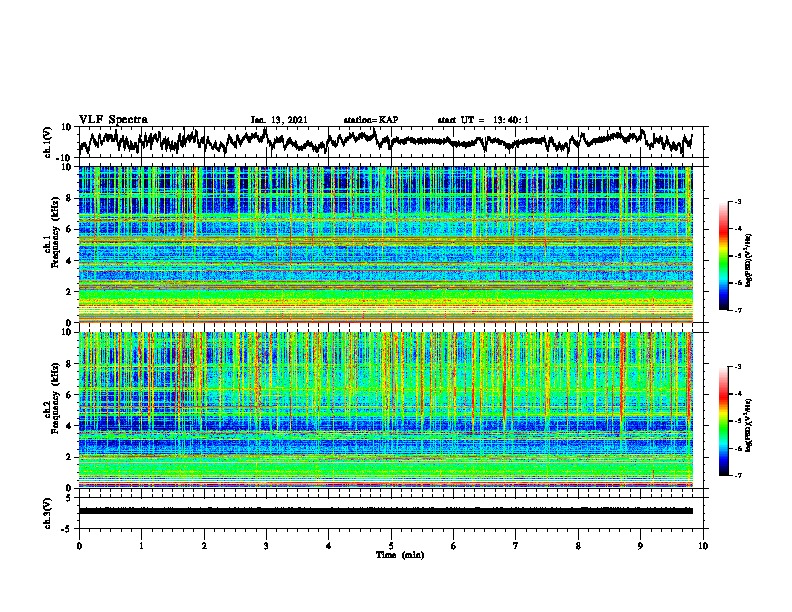Click the ch.1 spectrogram color bar
Screen dimensions: 792x612
[x=723, y=256]
